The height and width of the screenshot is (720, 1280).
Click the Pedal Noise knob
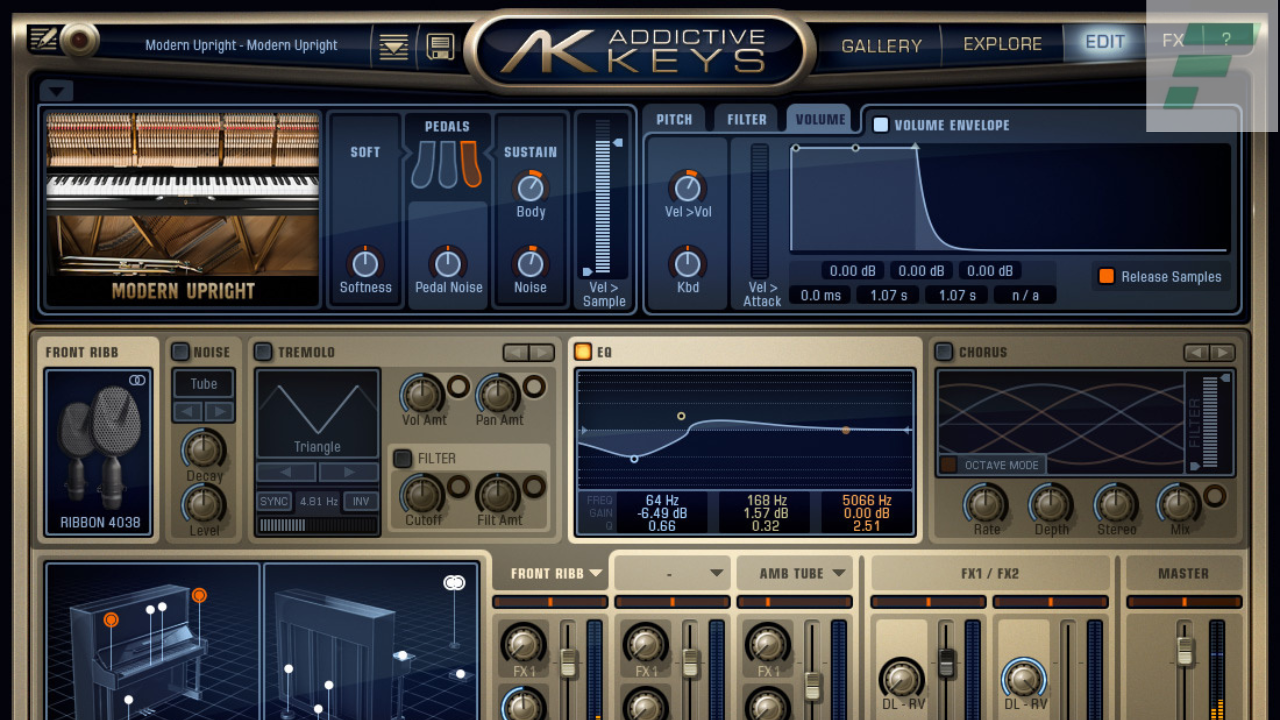point(448,263)
